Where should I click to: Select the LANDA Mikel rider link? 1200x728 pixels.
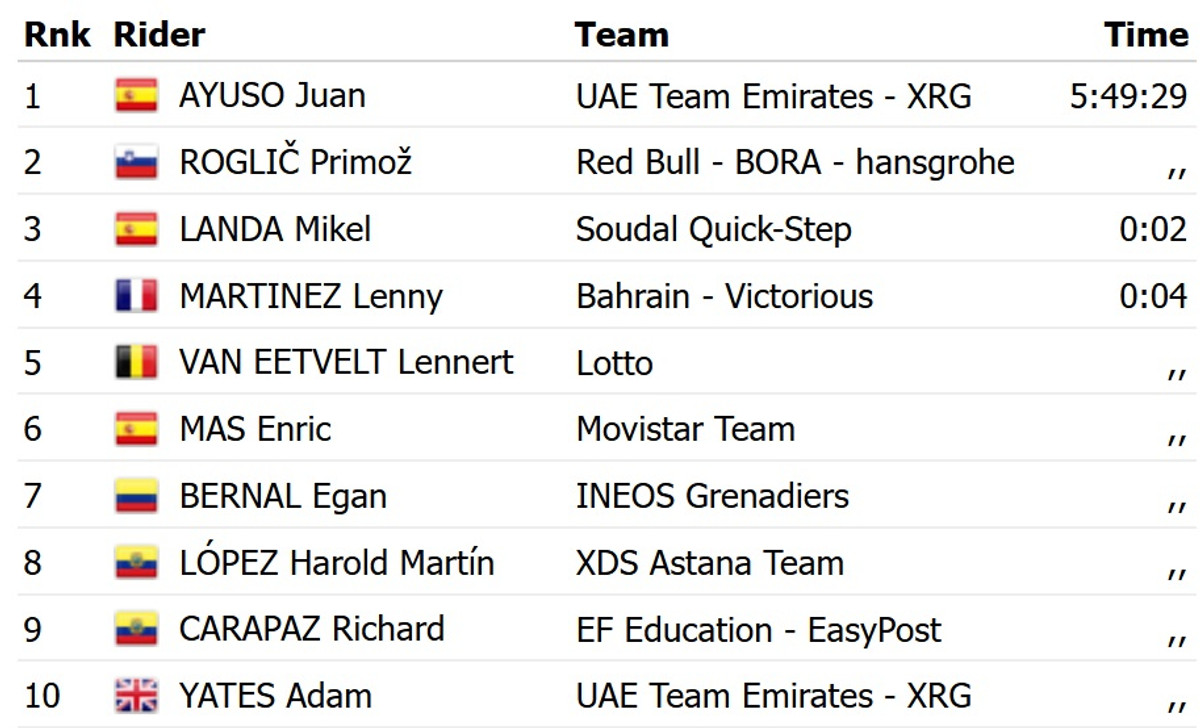[x=275, y=229]
